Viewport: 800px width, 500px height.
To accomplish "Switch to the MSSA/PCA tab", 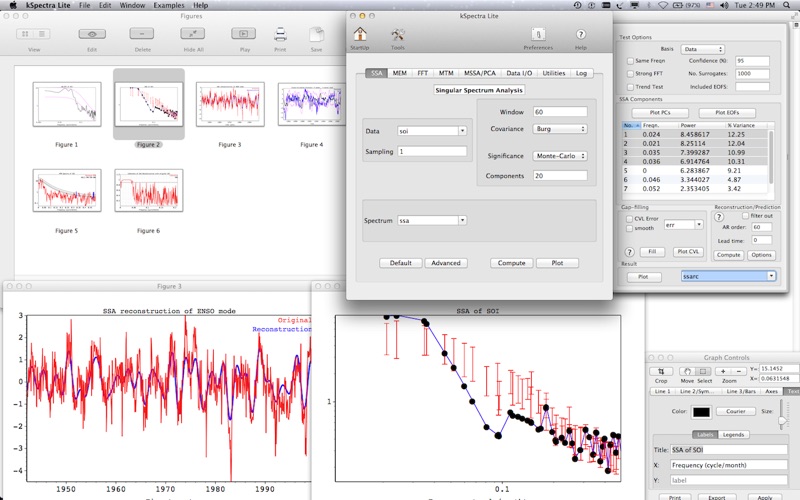I will coord(479,73).
